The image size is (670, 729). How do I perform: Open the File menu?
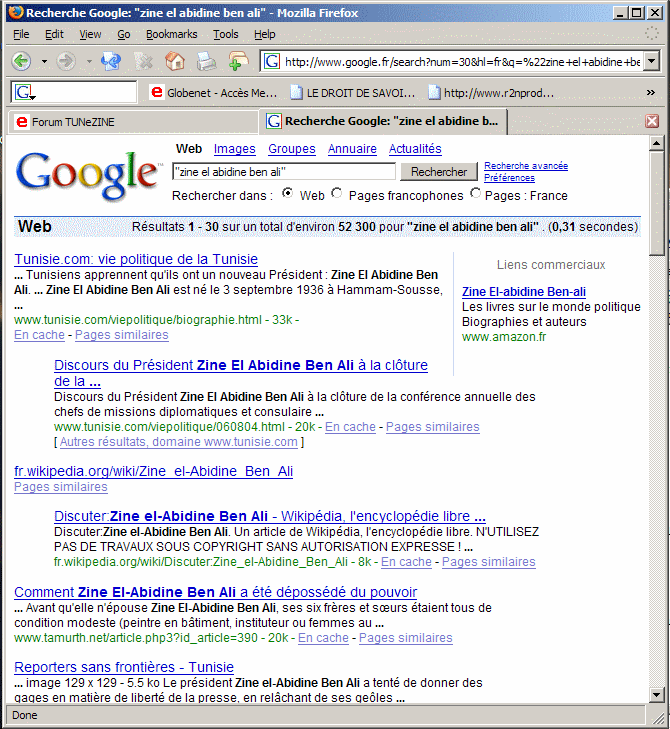click(x=21, y=34)
